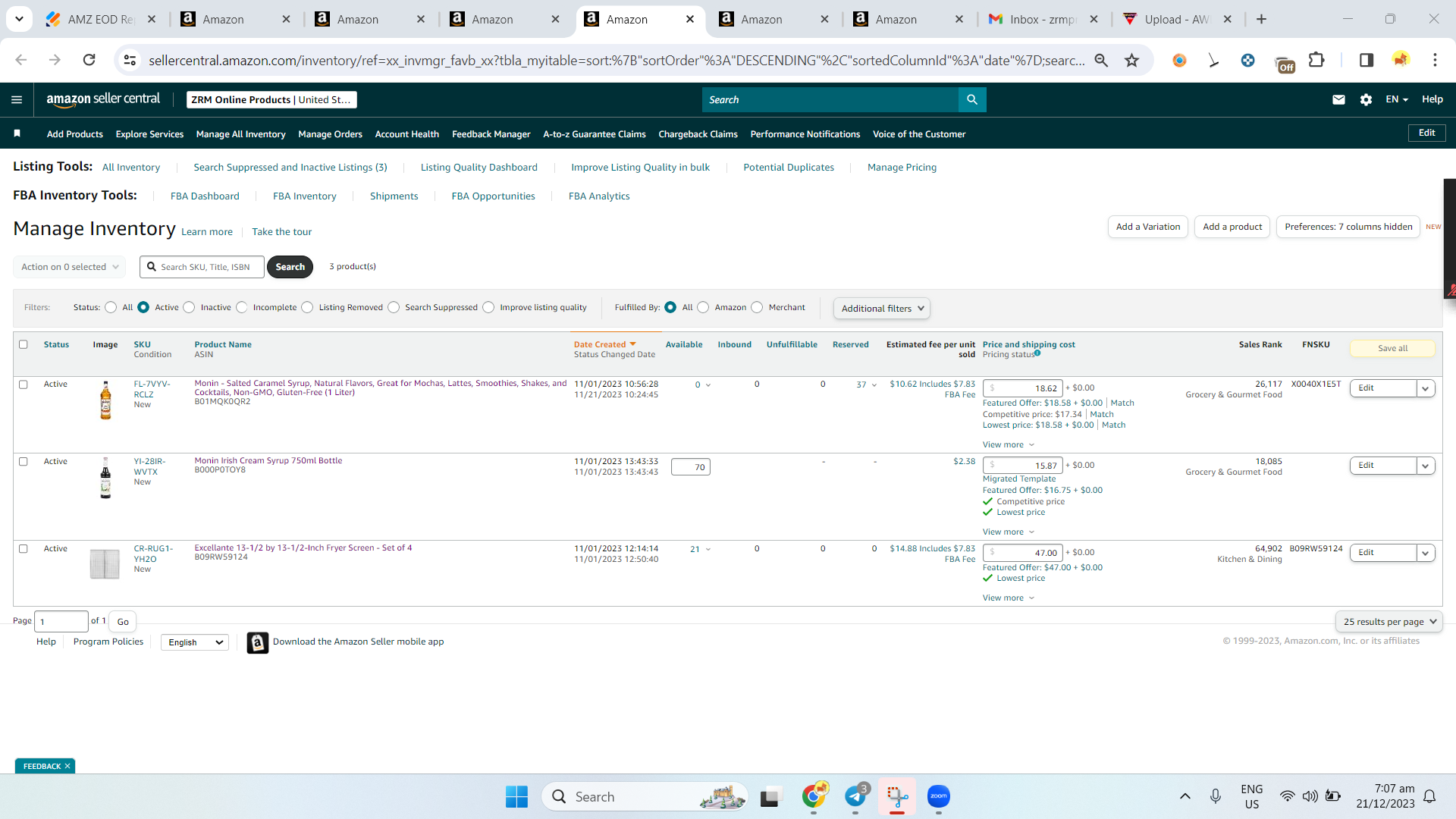Open Edit dropdown arrow for Fryer Screen row

[1426, 553]
